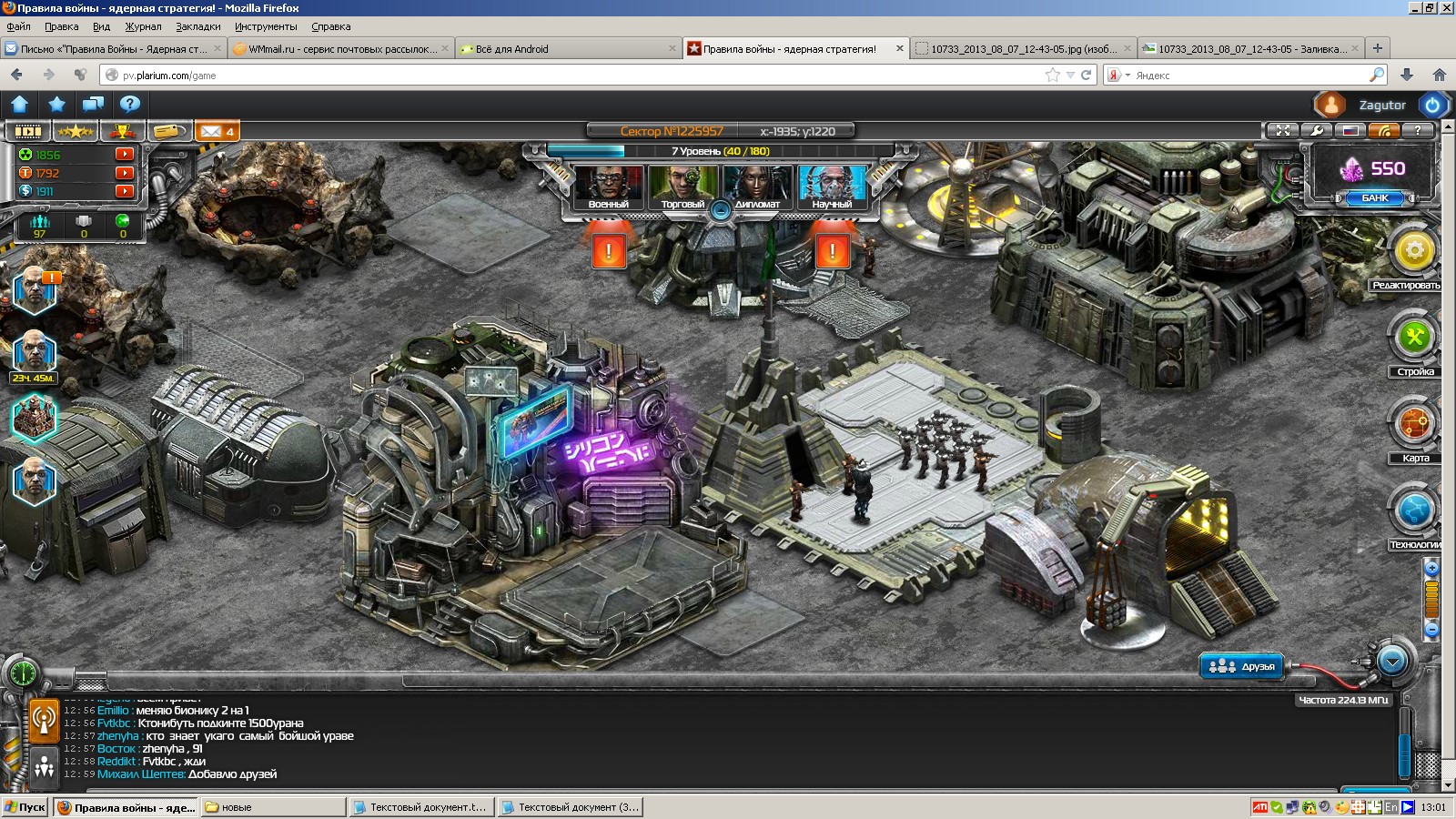Open the Журнал menu
Screen dimensions: 1456x819
(x=143, y=26)
